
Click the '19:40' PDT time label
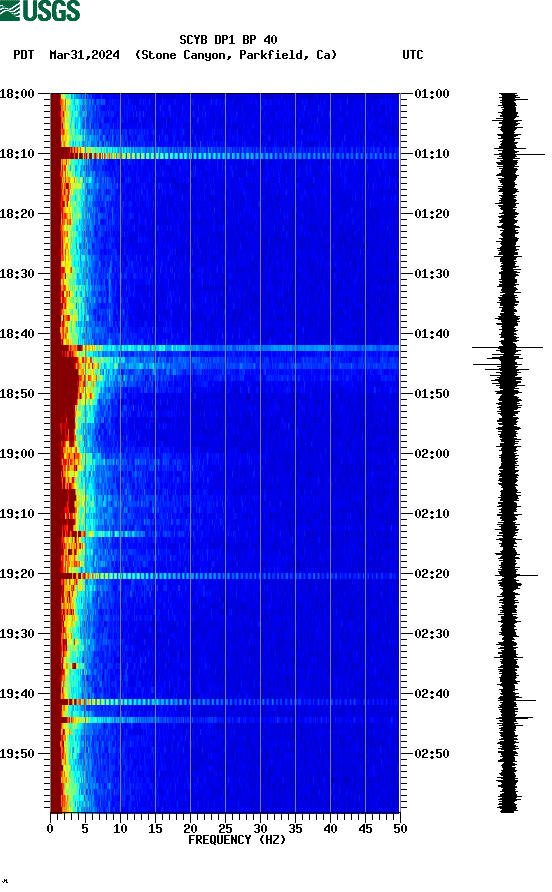(x=17, y=694)
